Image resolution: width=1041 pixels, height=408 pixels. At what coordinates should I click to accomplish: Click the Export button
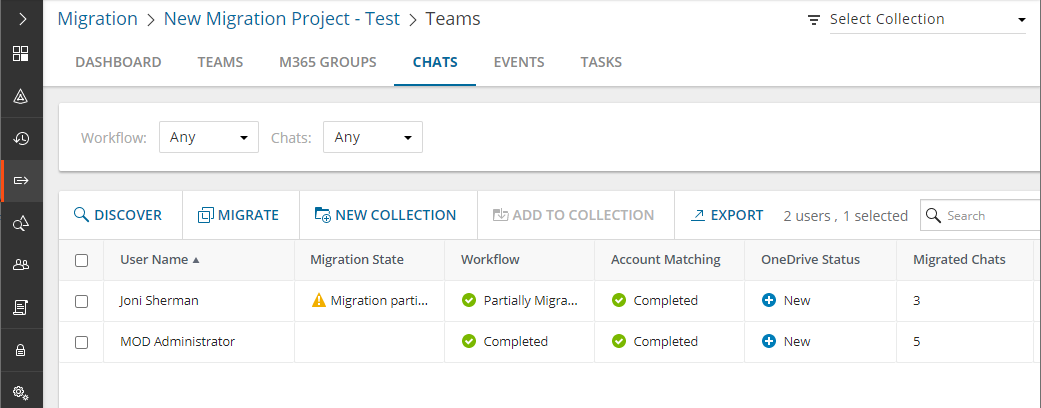tap(727, 215)
